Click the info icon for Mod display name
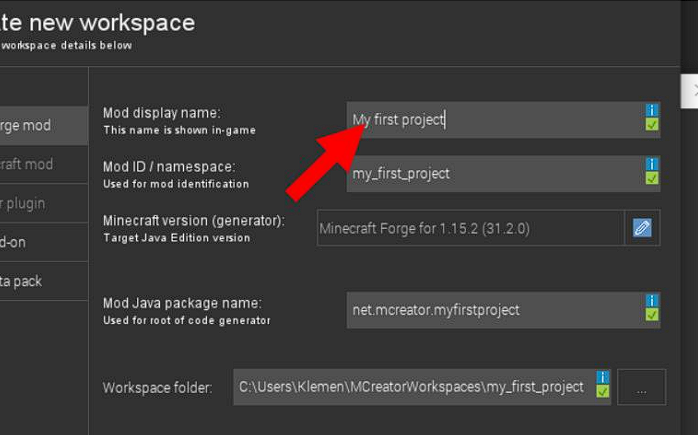Screen dimensions: 698x435 pos(652,111)
